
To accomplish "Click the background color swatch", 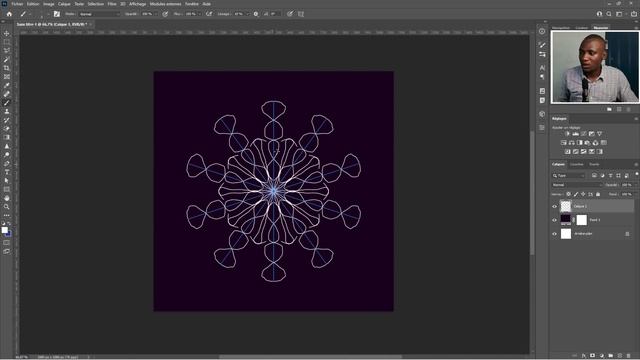I will tap(8, 233).
